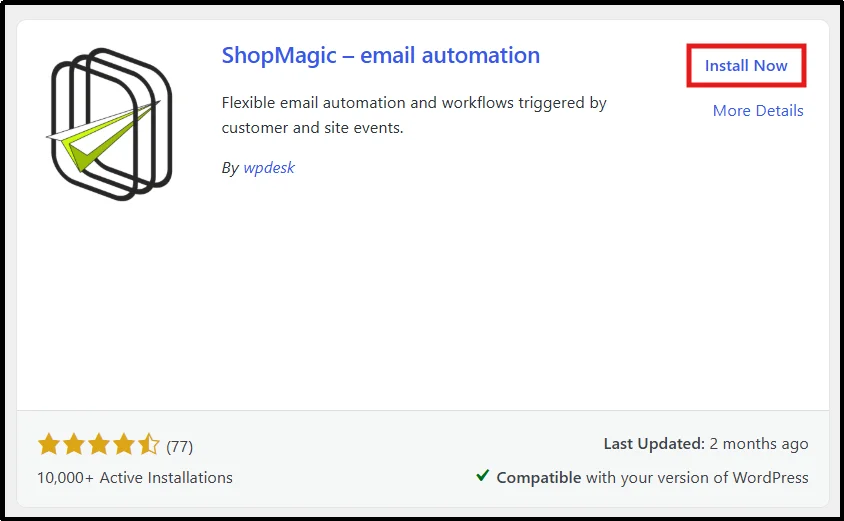The height and width of the screenshot is (521, 844).
Task: Select the (77) ratings count
Action: pos(179,446)
